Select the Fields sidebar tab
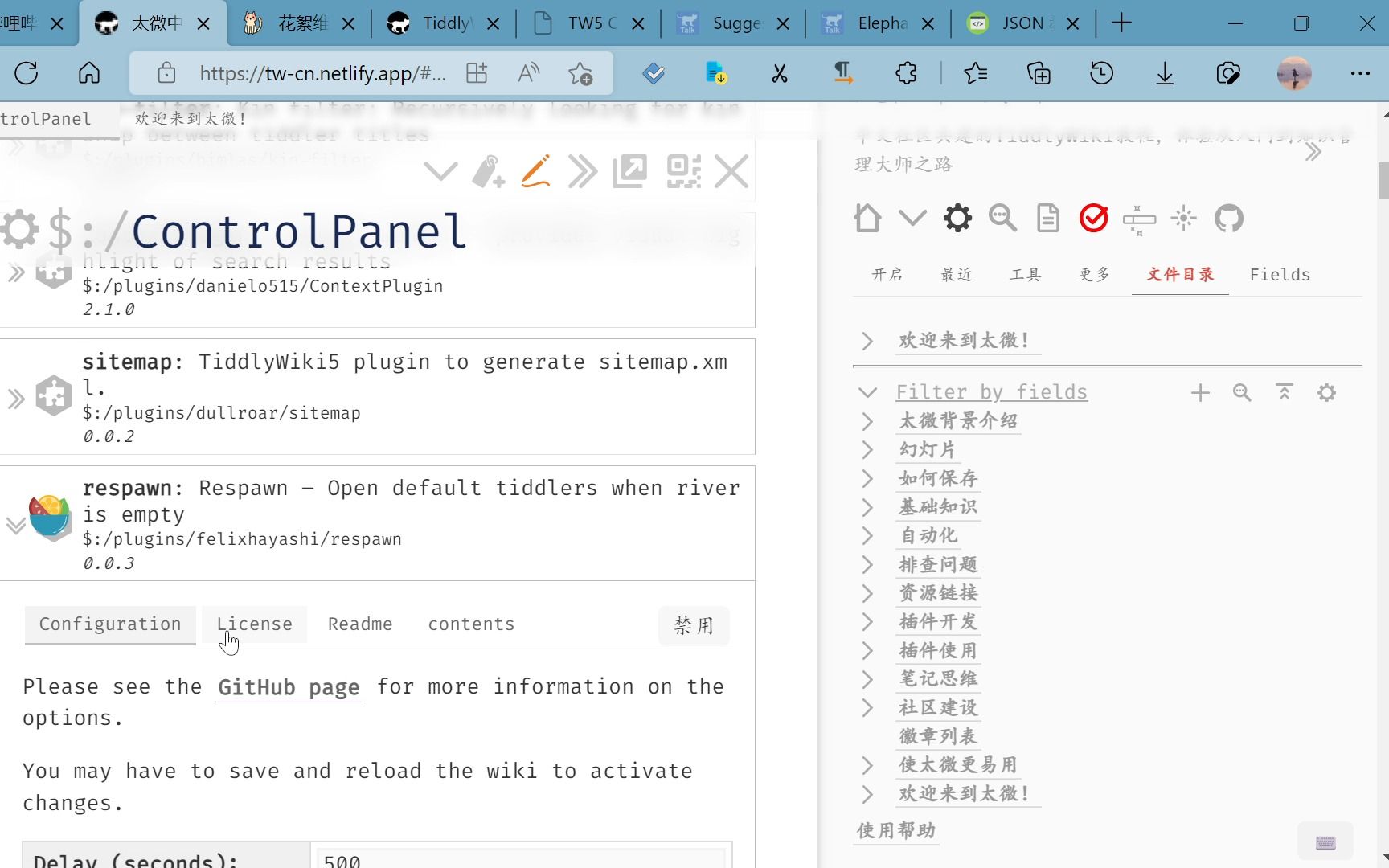 point(1280,275)
